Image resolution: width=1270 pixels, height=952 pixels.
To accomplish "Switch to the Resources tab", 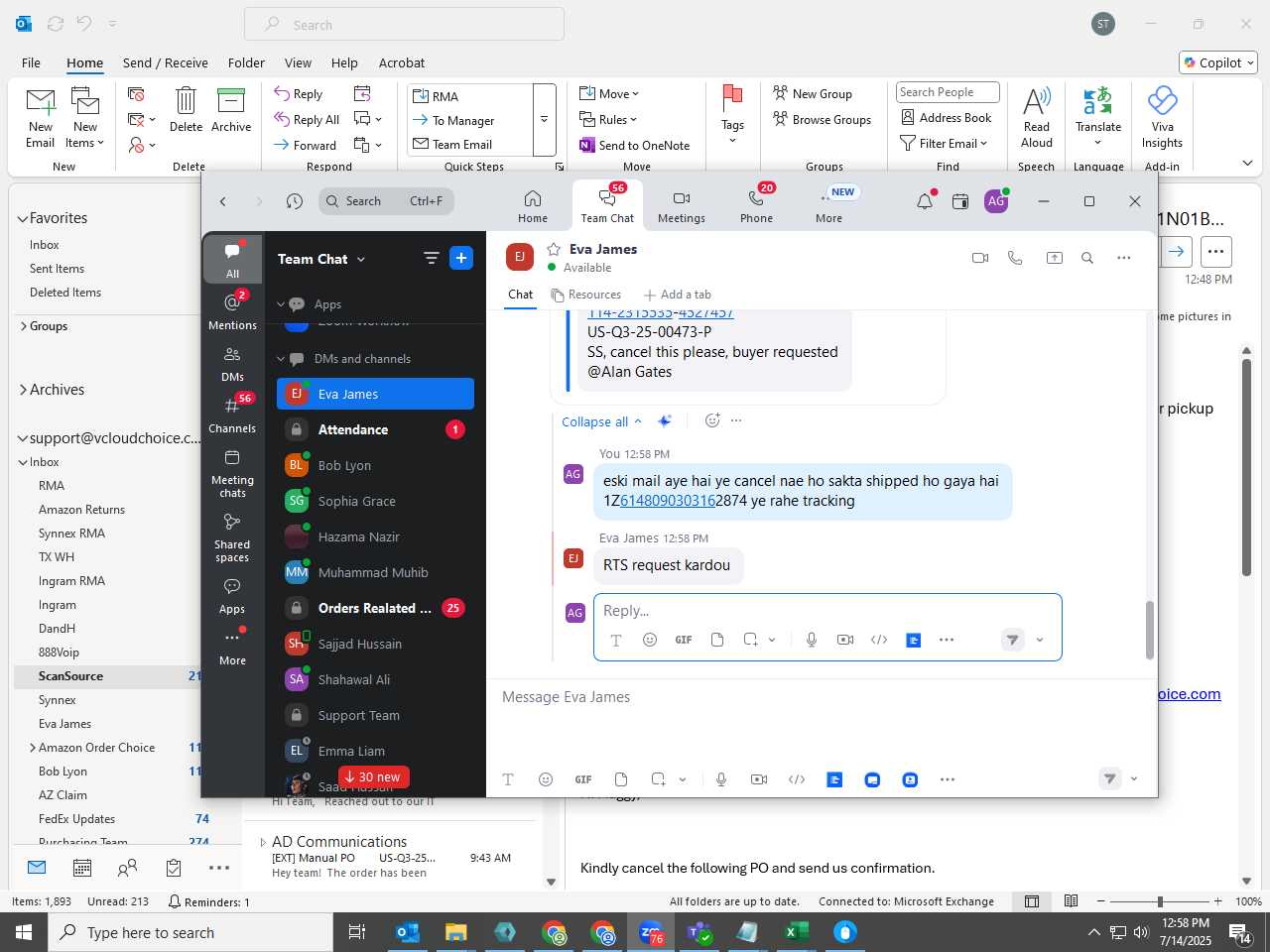I will (586, 295).
